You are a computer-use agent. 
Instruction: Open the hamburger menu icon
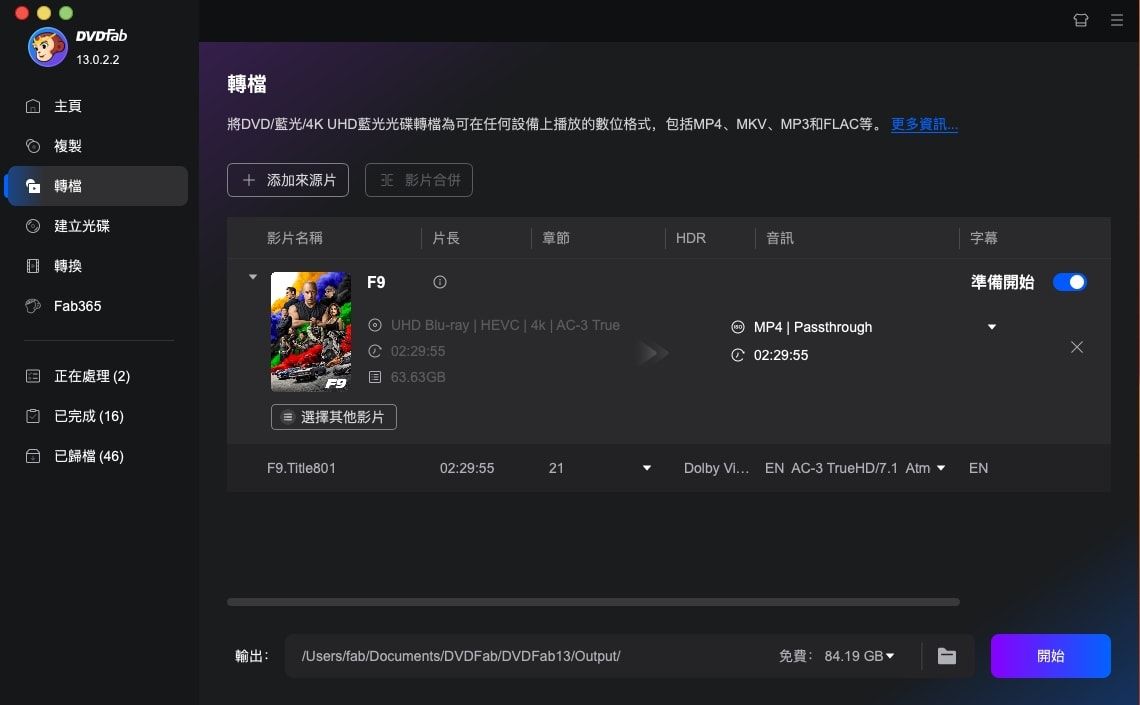click(x=1117, y=20)
